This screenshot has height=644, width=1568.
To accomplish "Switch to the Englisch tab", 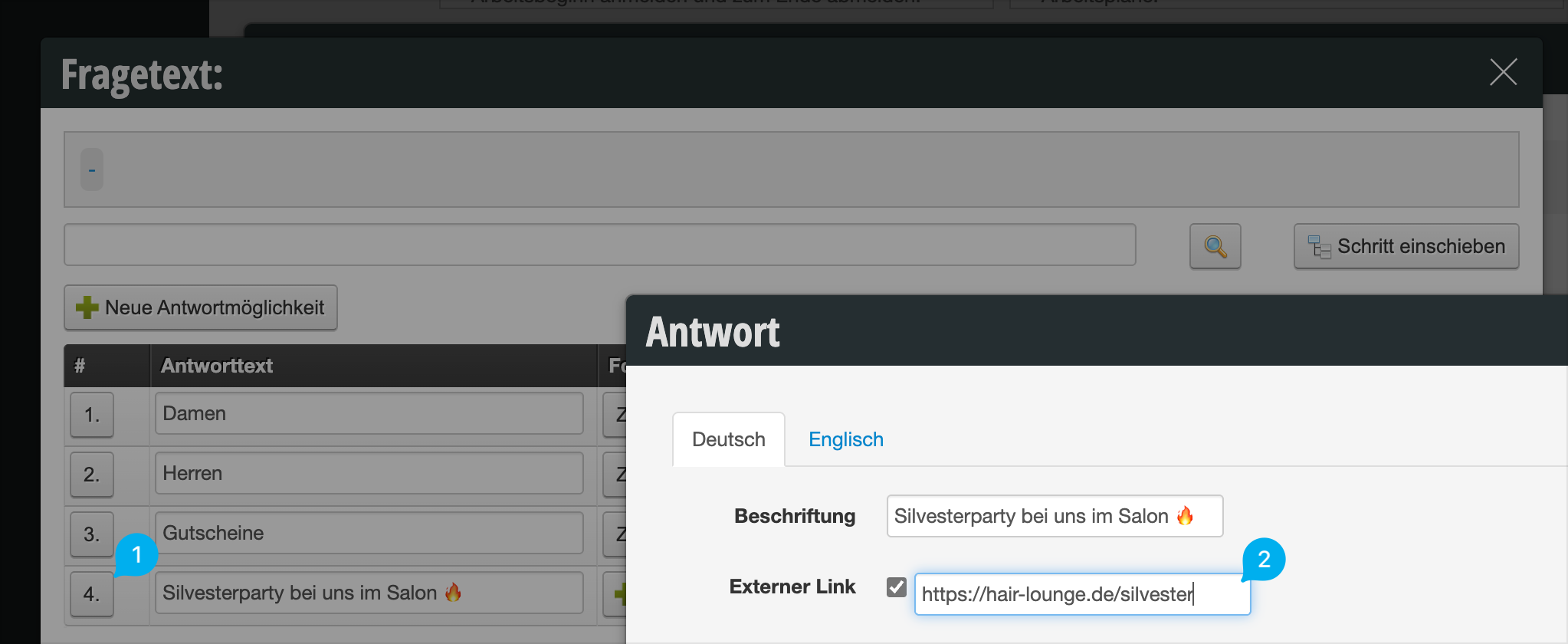I will click(845, 439).
